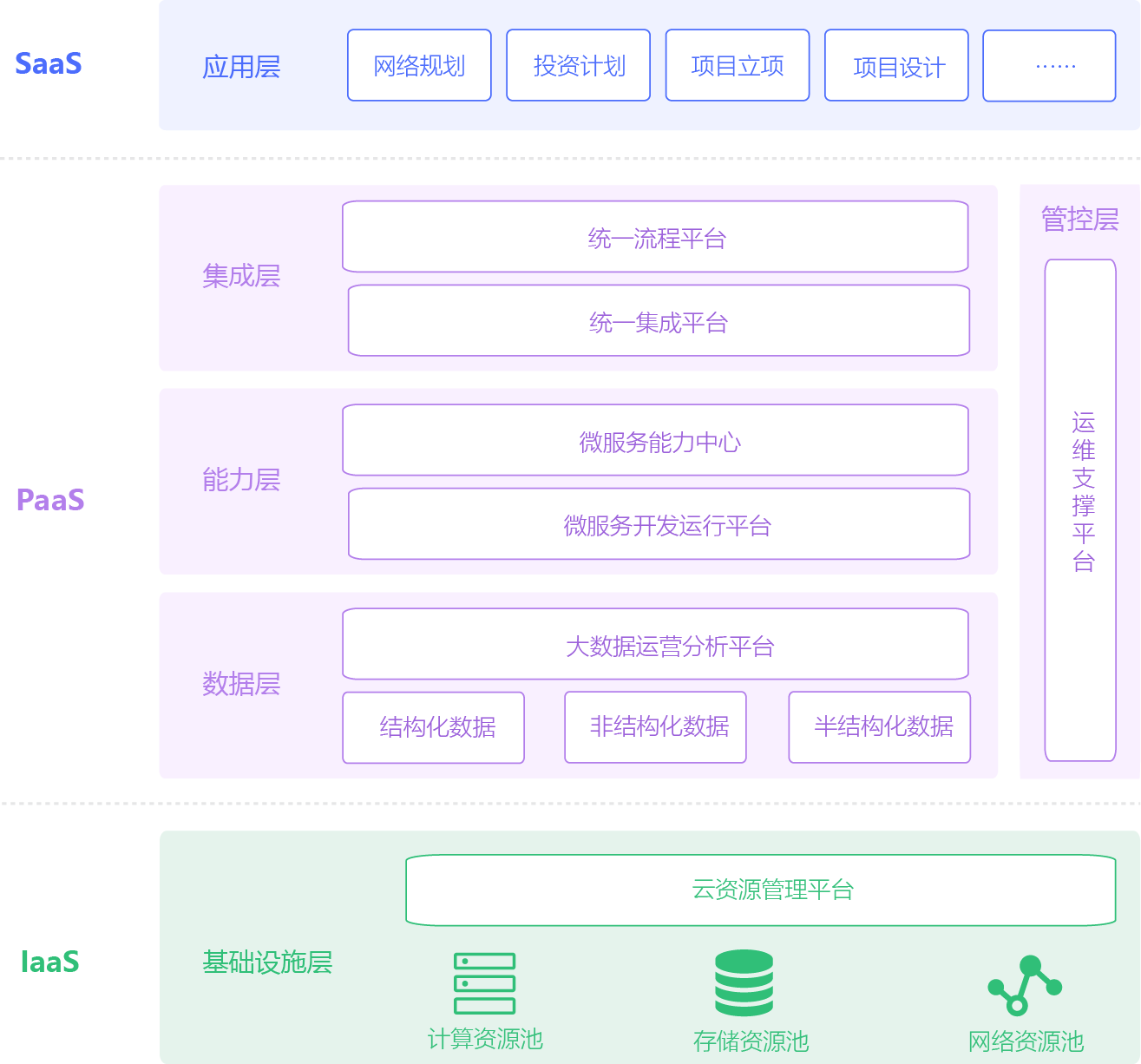1141x1064 pixels.
Task: Click the vertical 运维支撑平台 block
Action: pos(1080,510)
